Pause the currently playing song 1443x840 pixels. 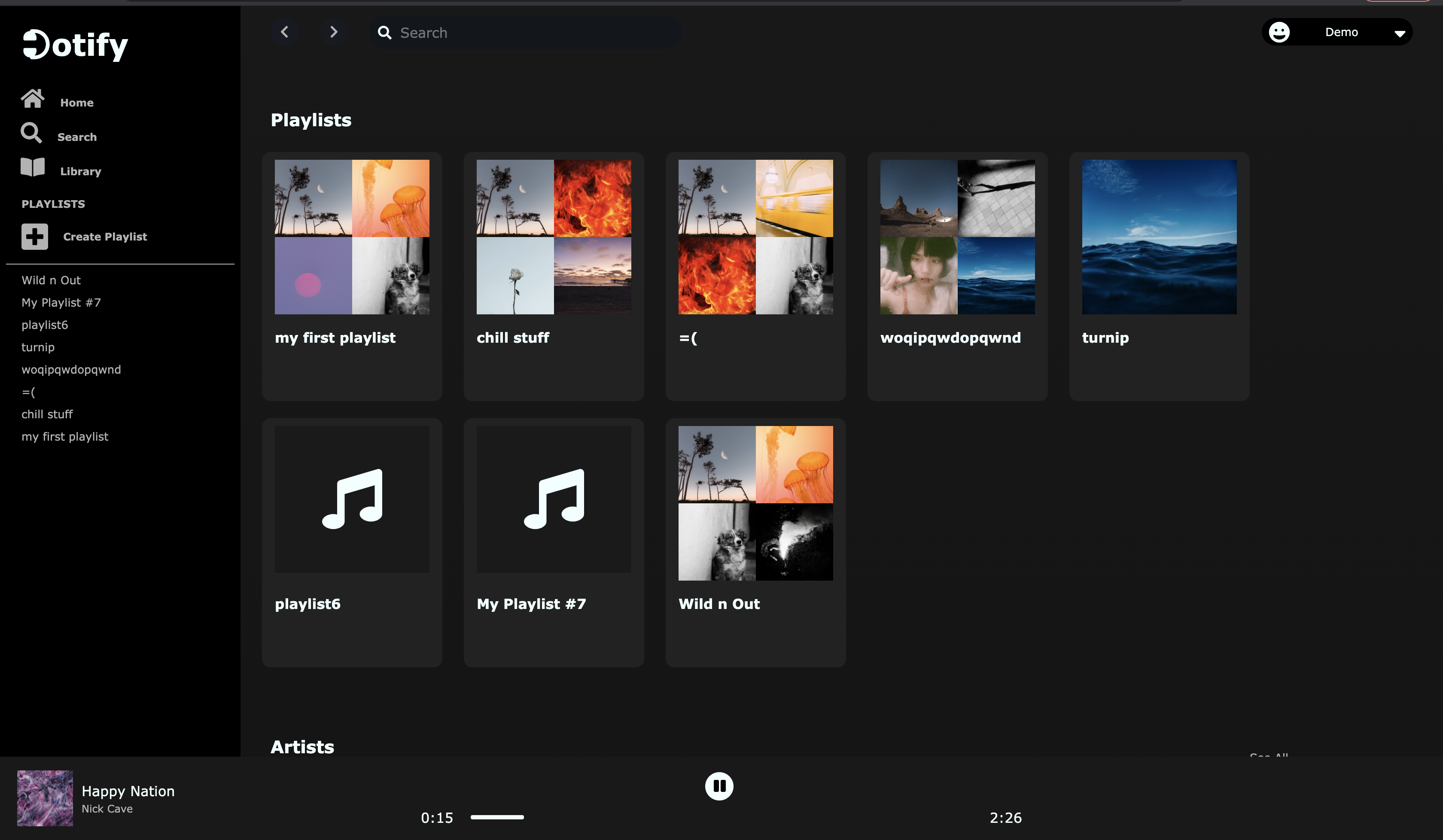(718, 786)
